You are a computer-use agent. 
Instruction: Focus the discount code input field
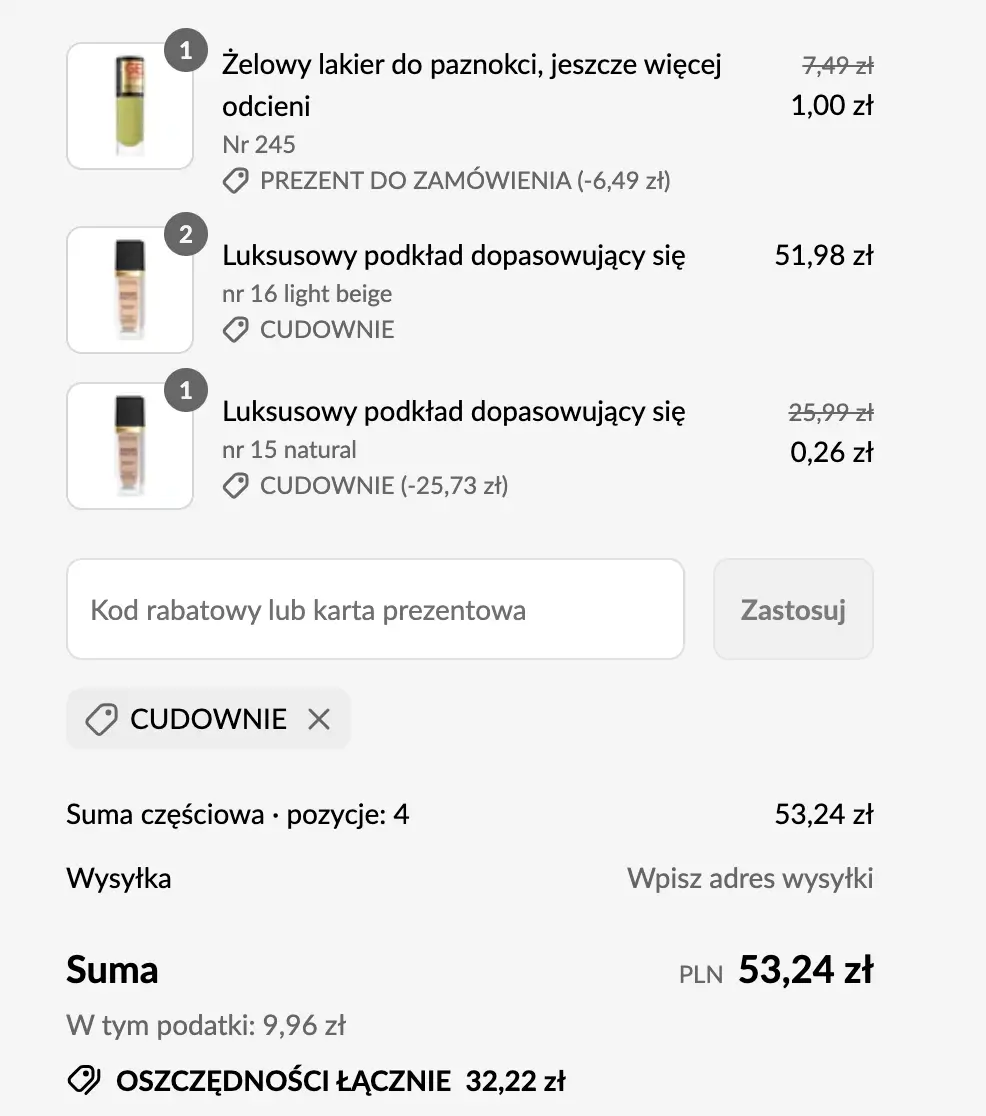[375, 609]
